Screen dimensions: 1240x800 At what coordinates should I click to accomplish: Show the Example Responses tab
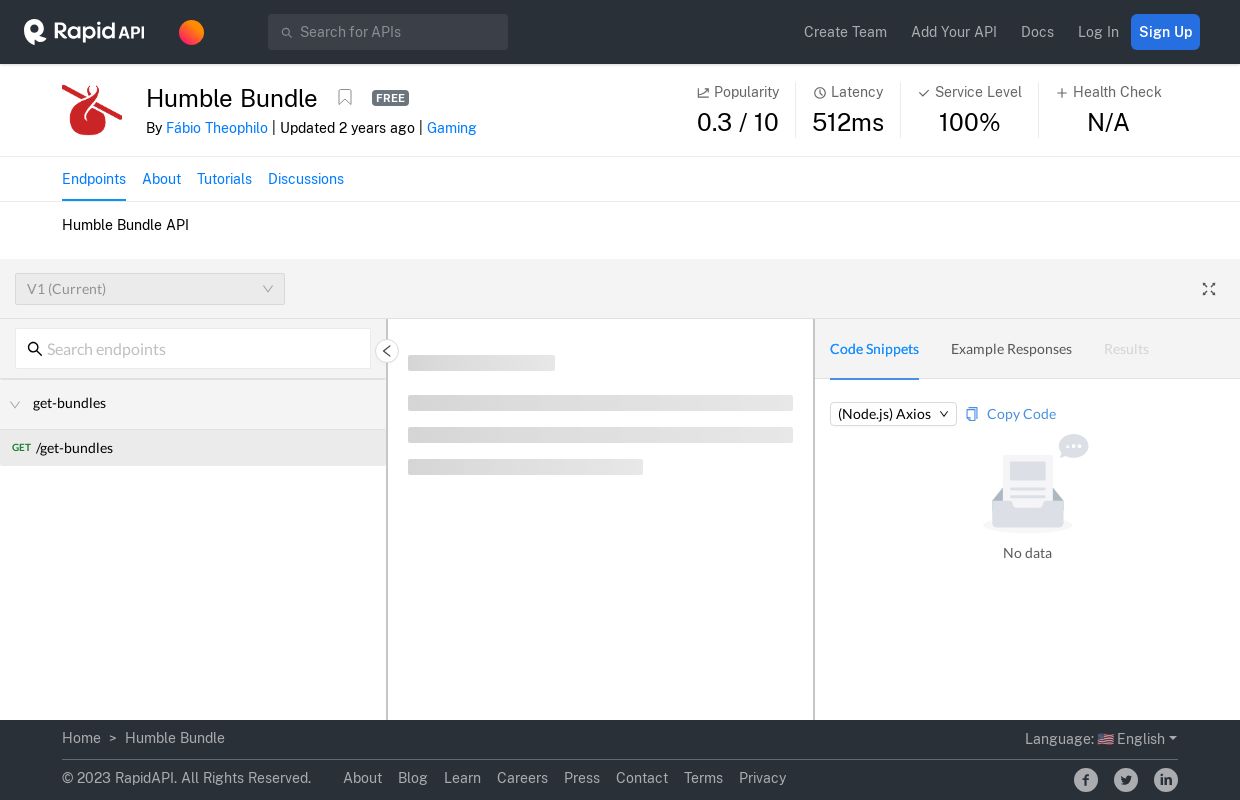pyautogui.click(x=1011, y=349)
